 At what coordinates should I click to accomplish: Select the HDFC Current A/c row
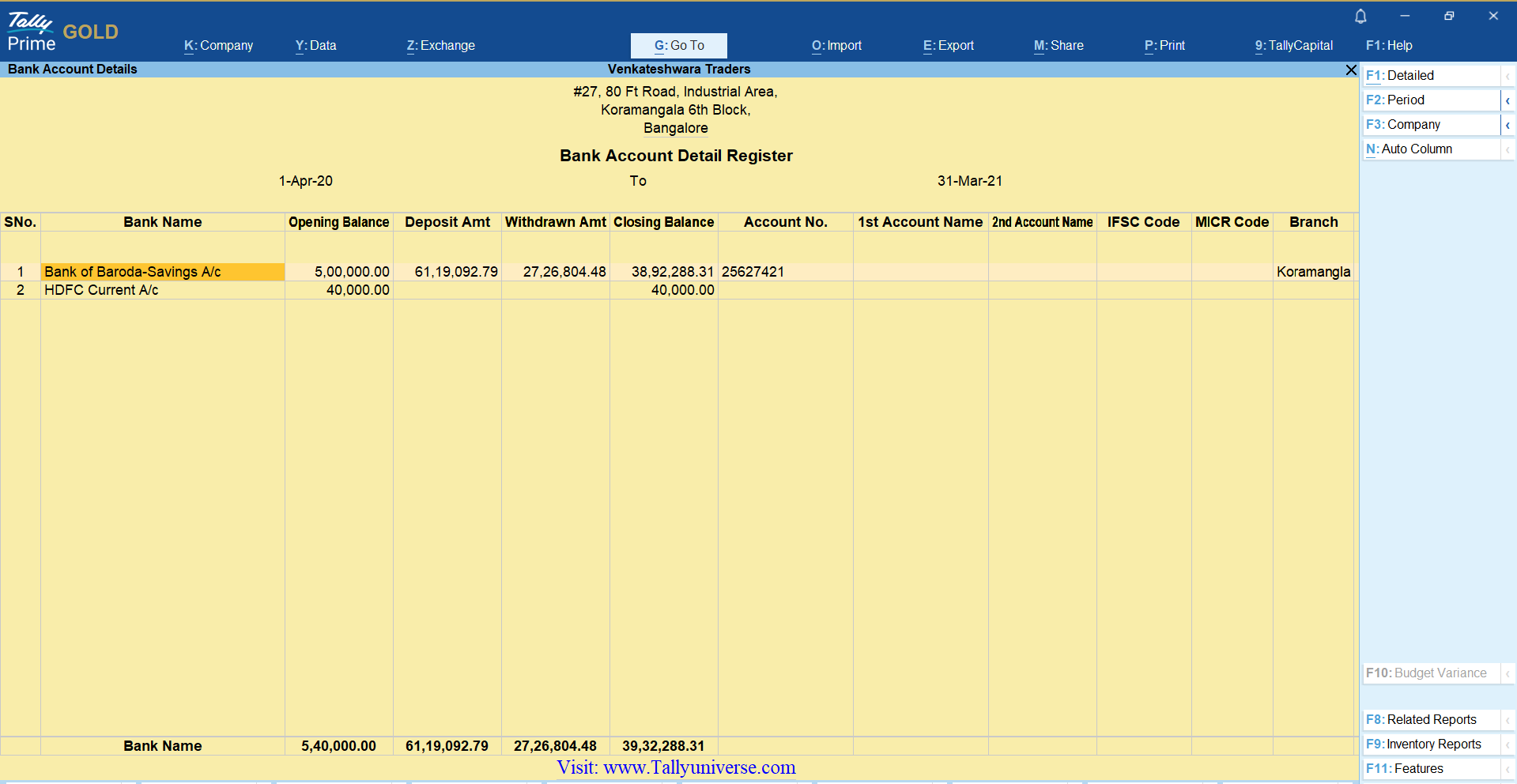(101, 290)
